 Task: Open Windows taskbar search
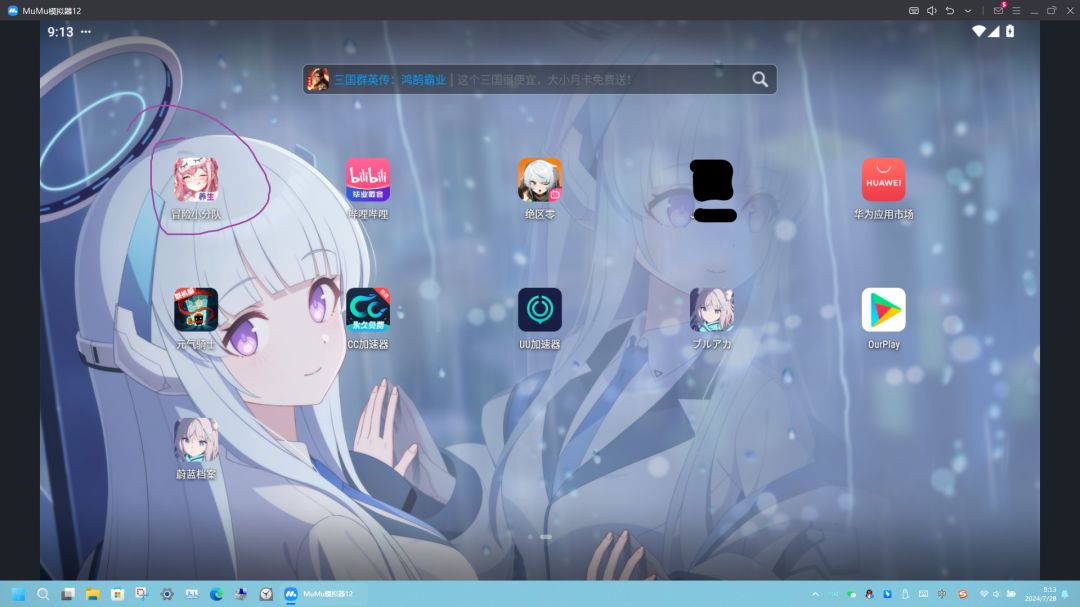[x=43, y=594]
